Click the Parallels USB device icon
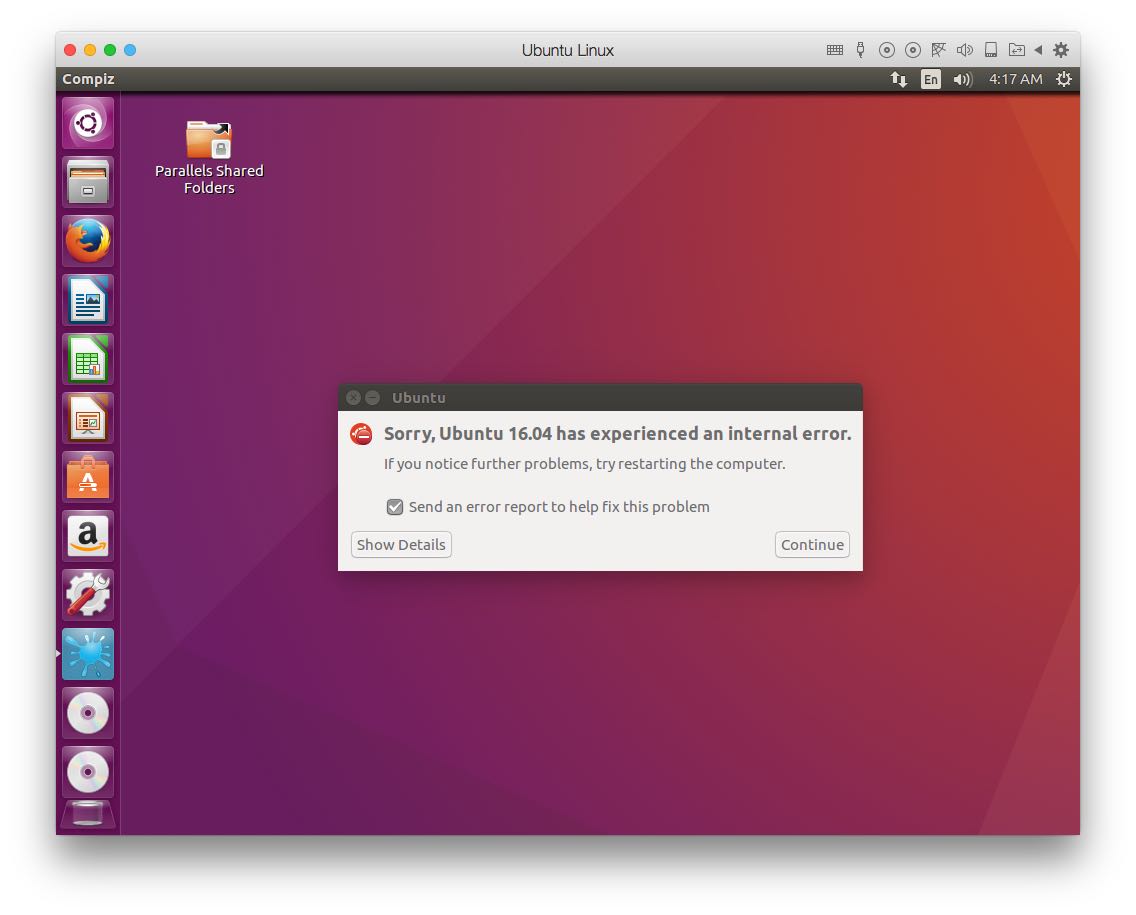 pyautogui.click(x=860, y=50)
